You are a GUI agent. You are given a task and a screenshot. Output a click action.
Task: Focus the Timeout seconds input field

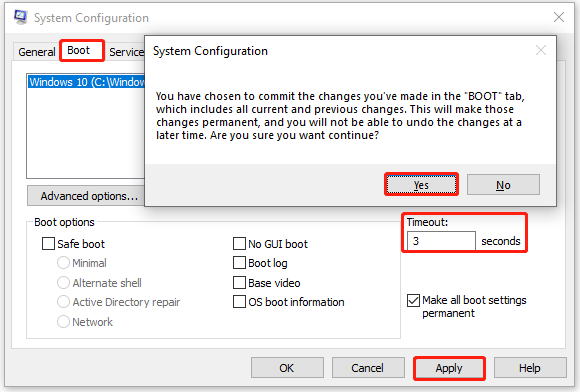441,241
